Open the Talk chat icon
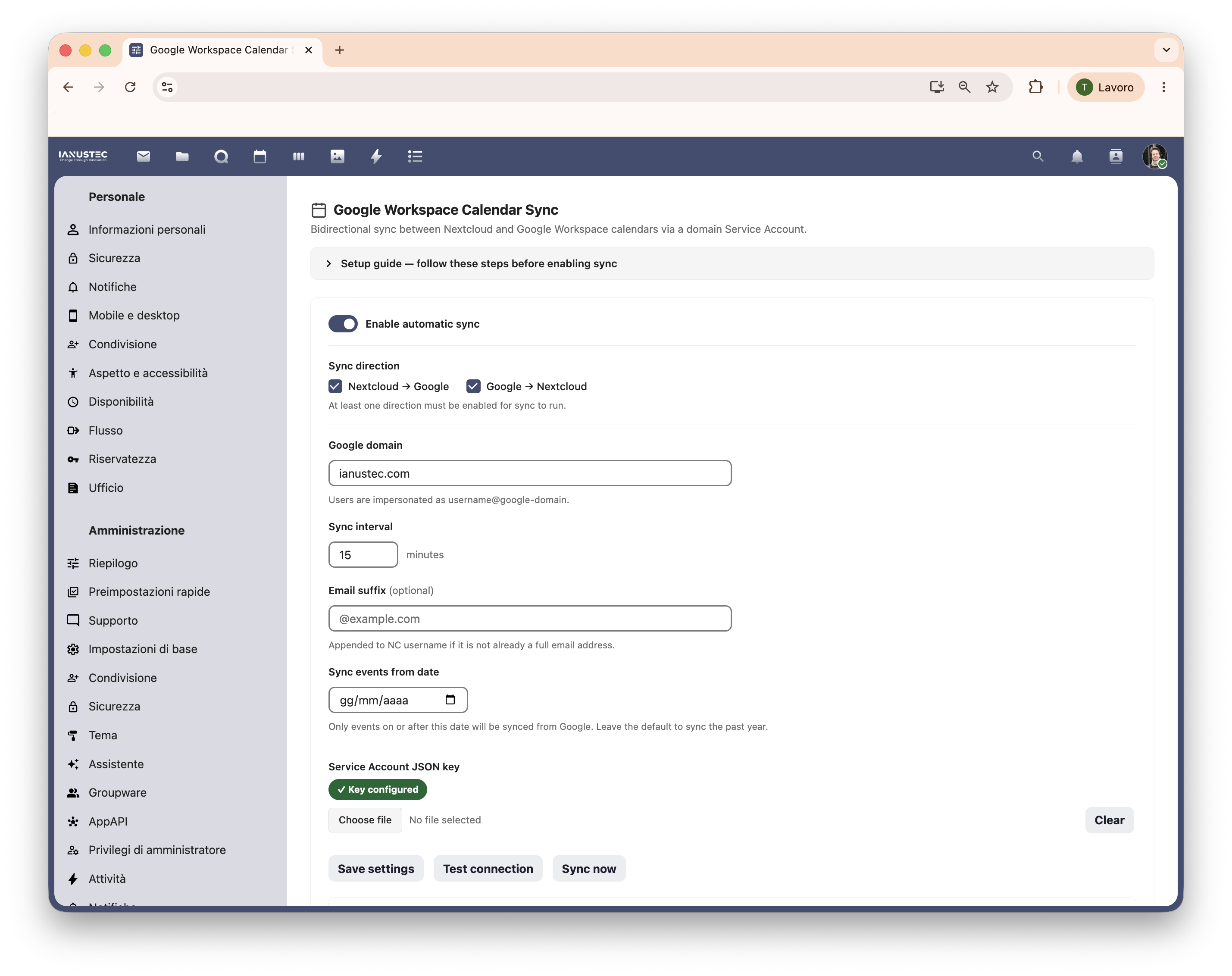Screen dimensions: 1232x976 [221, 156]
